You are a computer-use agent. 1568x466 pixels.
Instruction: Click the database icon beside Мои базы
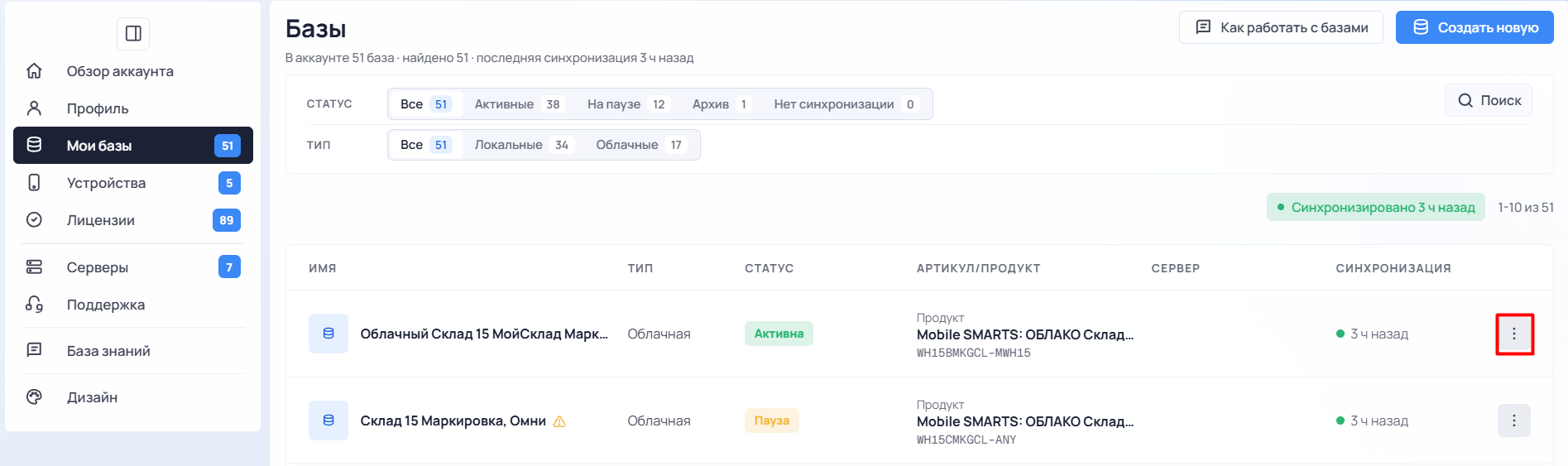click(34, 145)
